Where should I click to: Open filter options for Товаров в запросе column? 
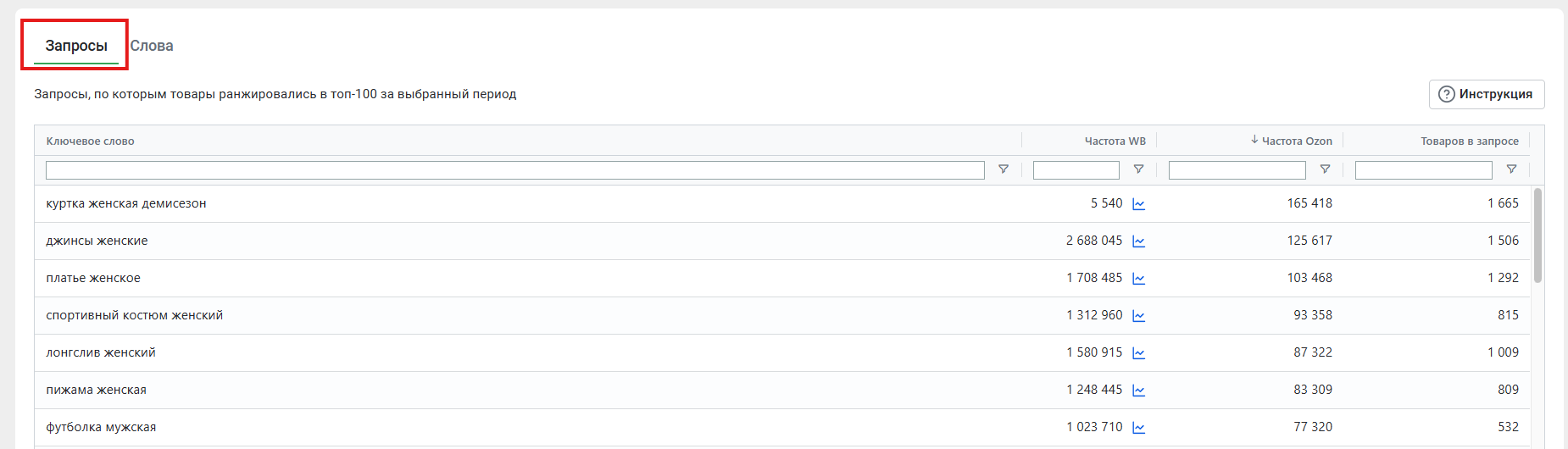coord(1511,169)
